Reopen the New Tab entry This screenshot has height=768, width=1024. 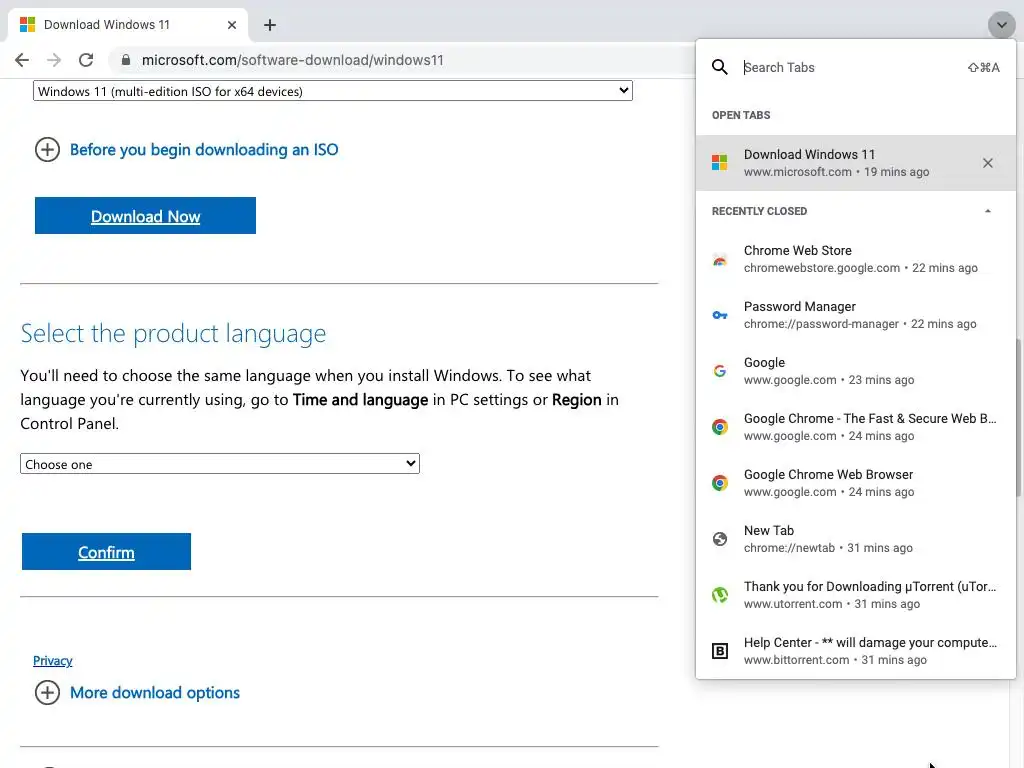pos(856,539)
